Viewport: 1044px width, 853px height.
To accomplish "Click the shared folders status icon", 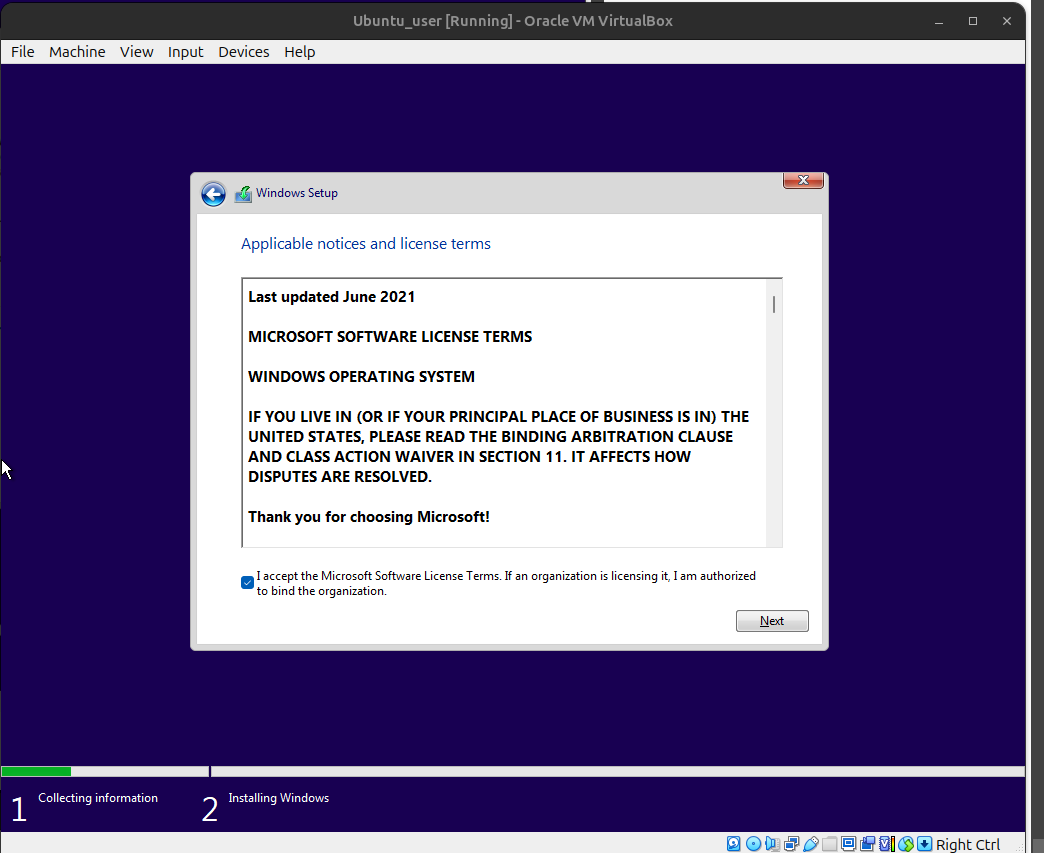I will coord(829,844).
